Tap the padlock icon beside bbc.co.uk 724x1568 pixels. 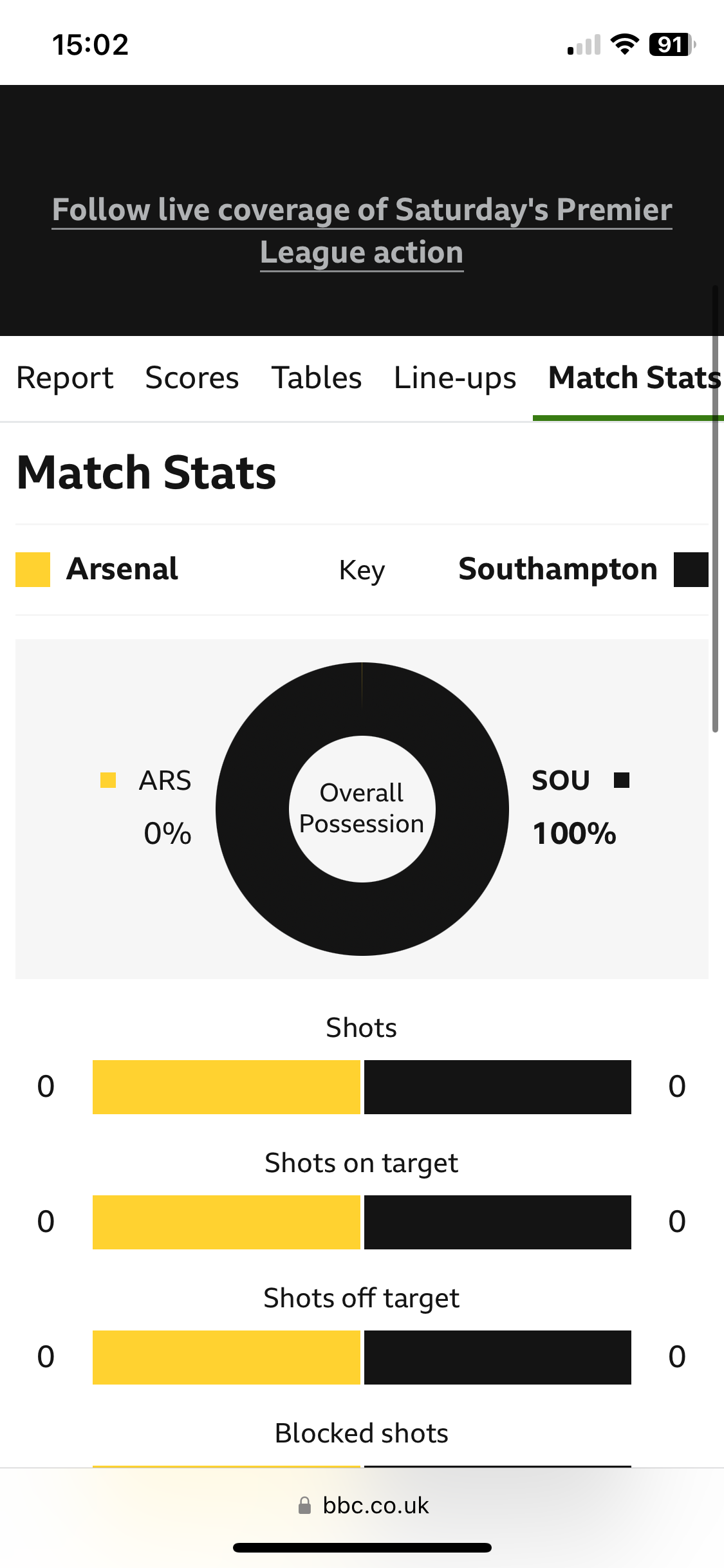coord(305,1505)
